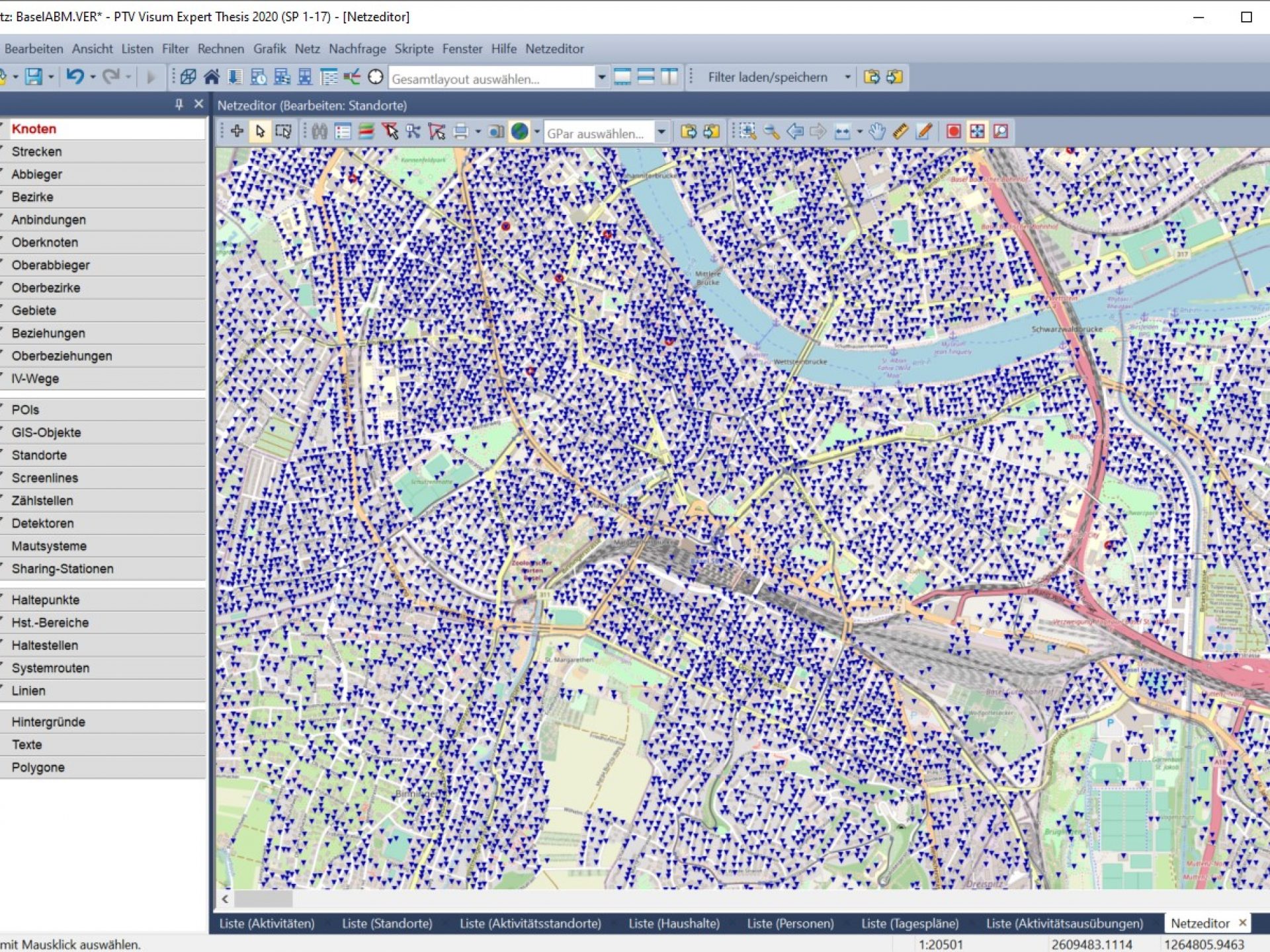Click the previous view left arrow icon
This screenshot has width=1270, height=952.
pyautogui.click(x=795, y=132)
